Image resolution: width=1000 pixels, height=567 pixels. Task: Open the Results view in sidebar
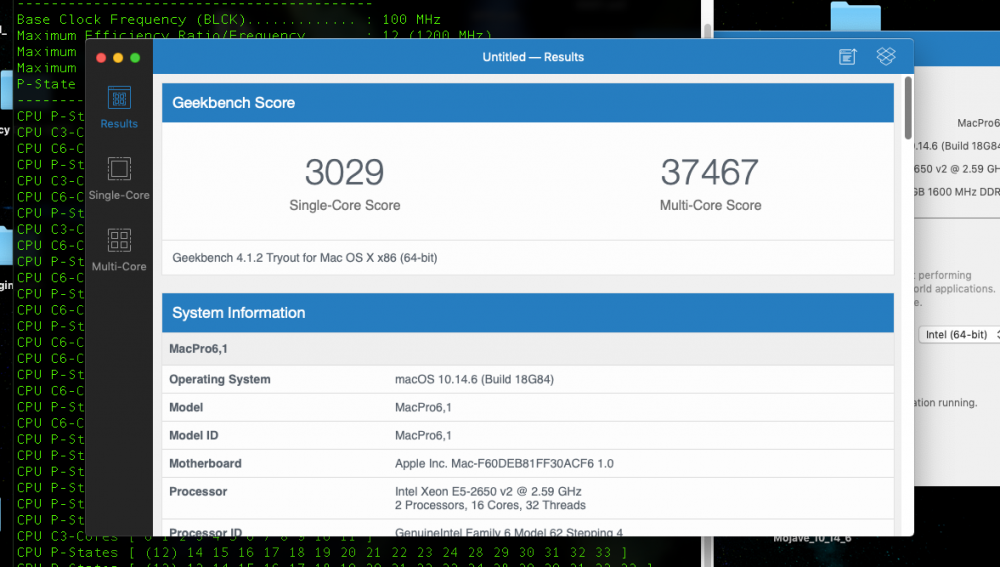coord(119,107)
